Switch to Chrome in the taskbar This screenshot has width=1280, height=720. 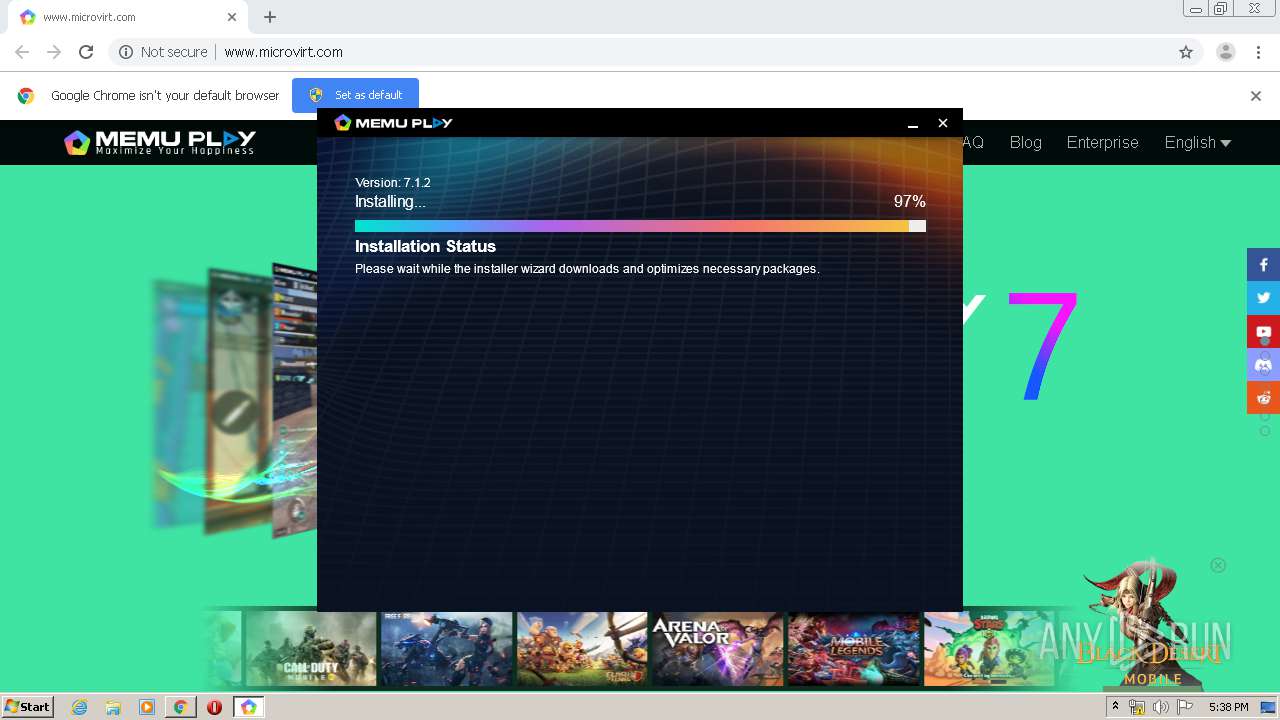pos(180,707)
